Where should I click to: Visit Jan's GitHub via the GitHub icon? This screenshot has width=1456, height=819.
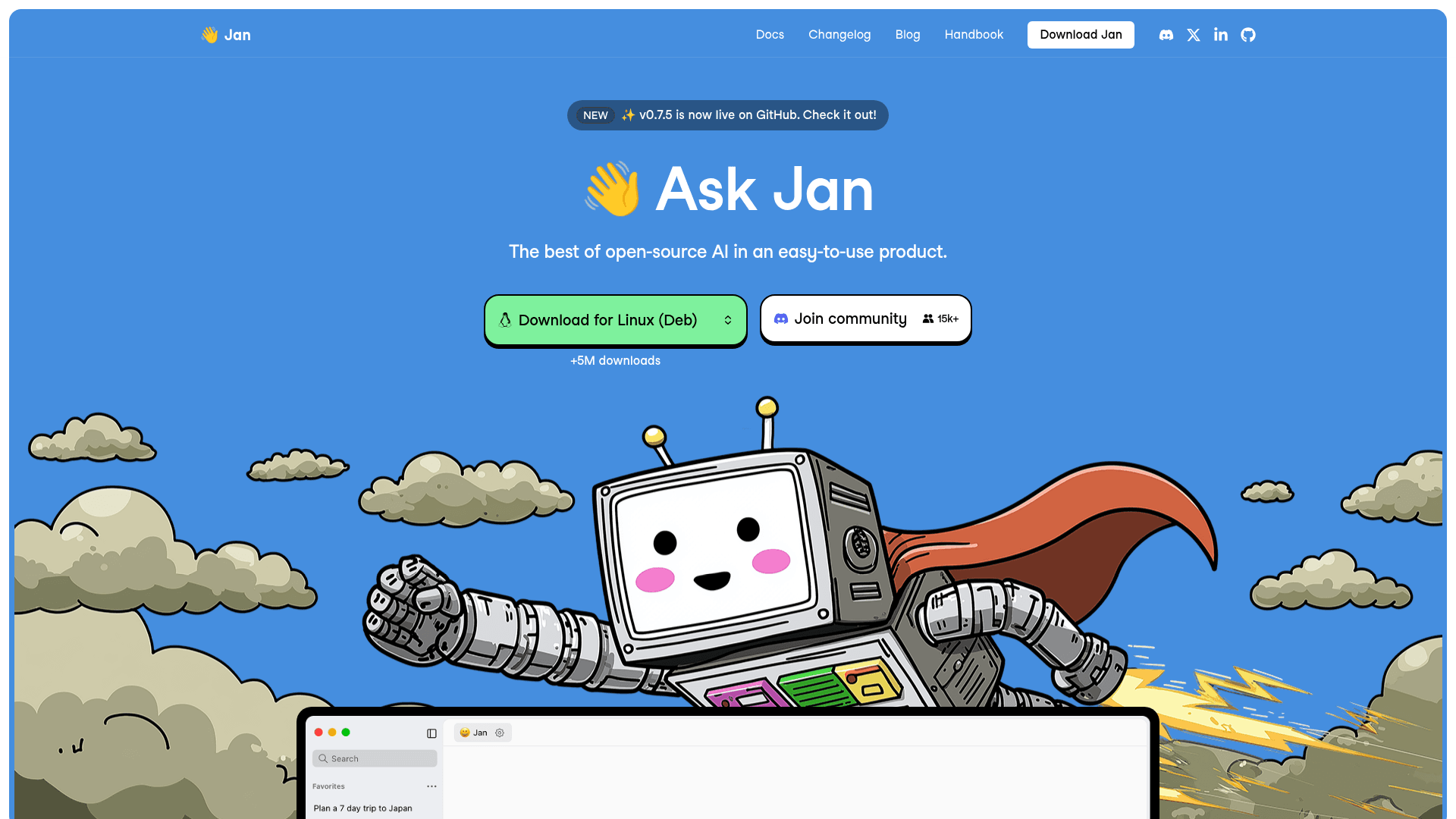(x=1247, y=35)
